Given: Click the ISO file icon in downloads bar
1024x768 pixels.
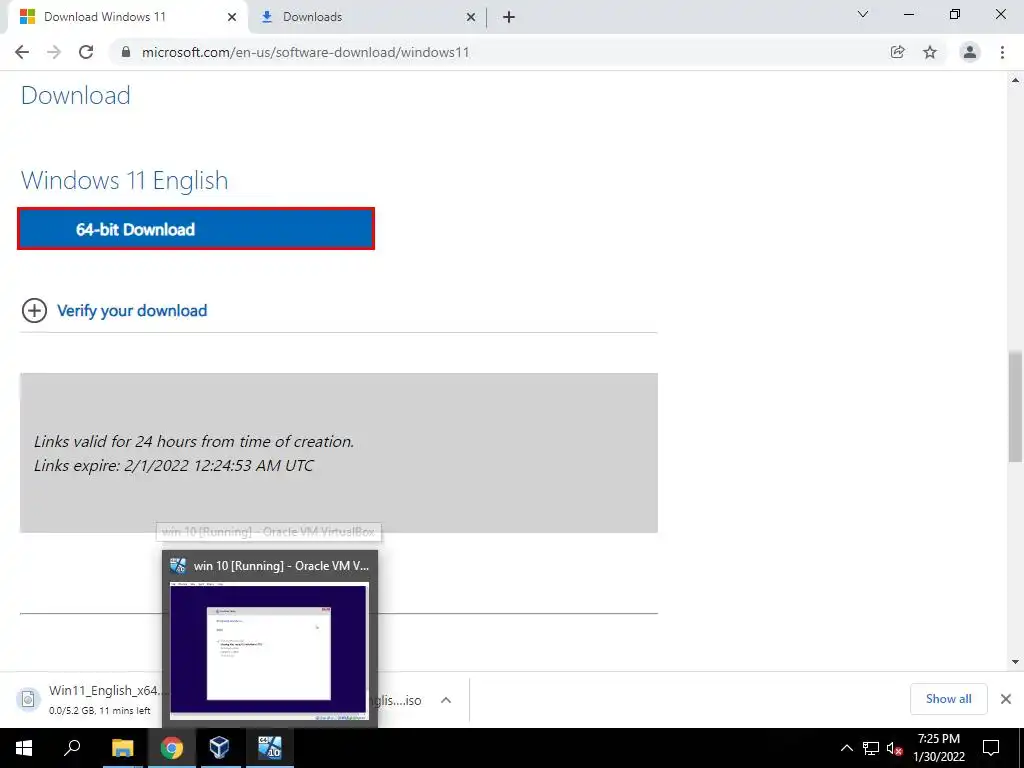Looking at the screenshot, I should 28,699.
